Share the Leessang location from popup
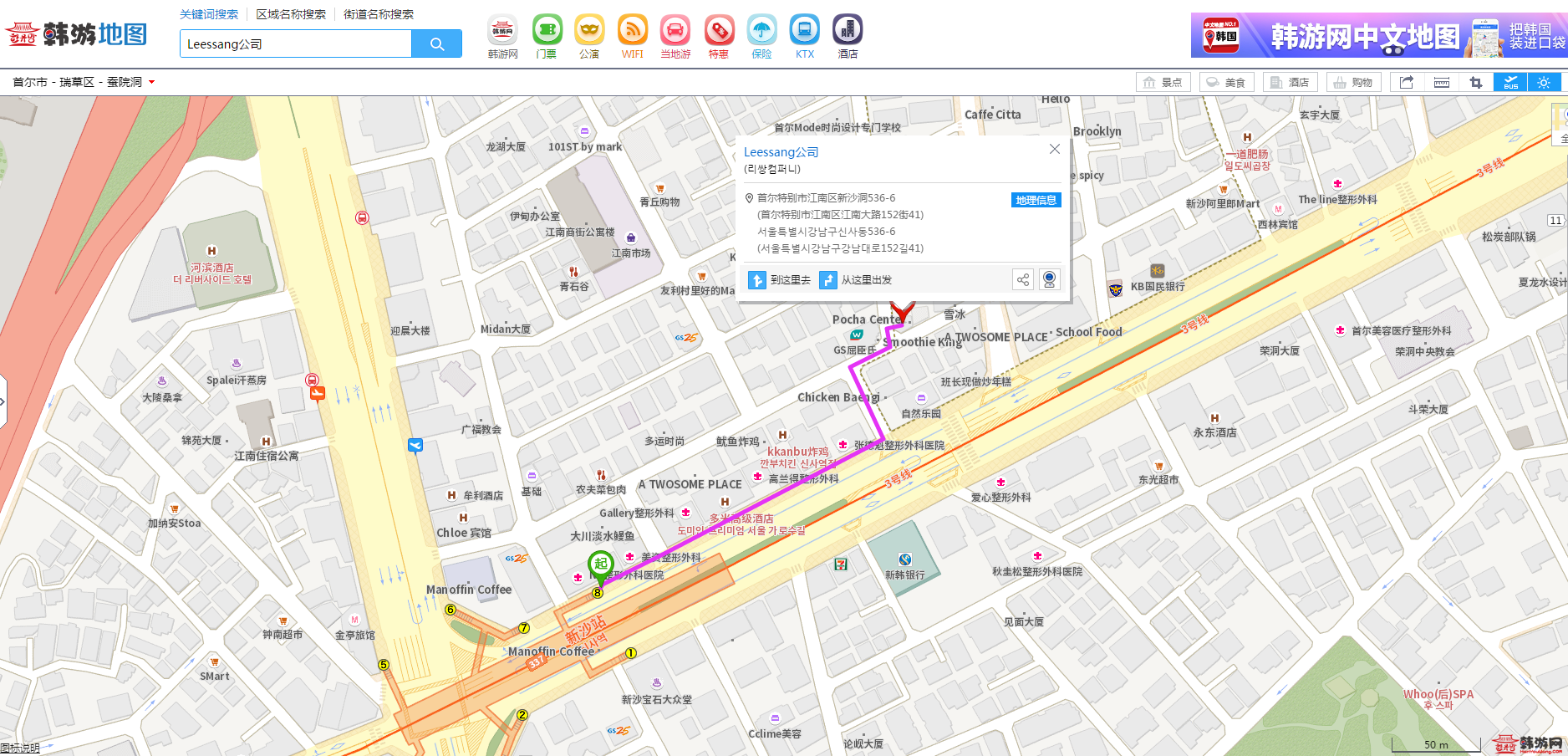This screenshot has height=756, width=1568. tap(1023, 279)
